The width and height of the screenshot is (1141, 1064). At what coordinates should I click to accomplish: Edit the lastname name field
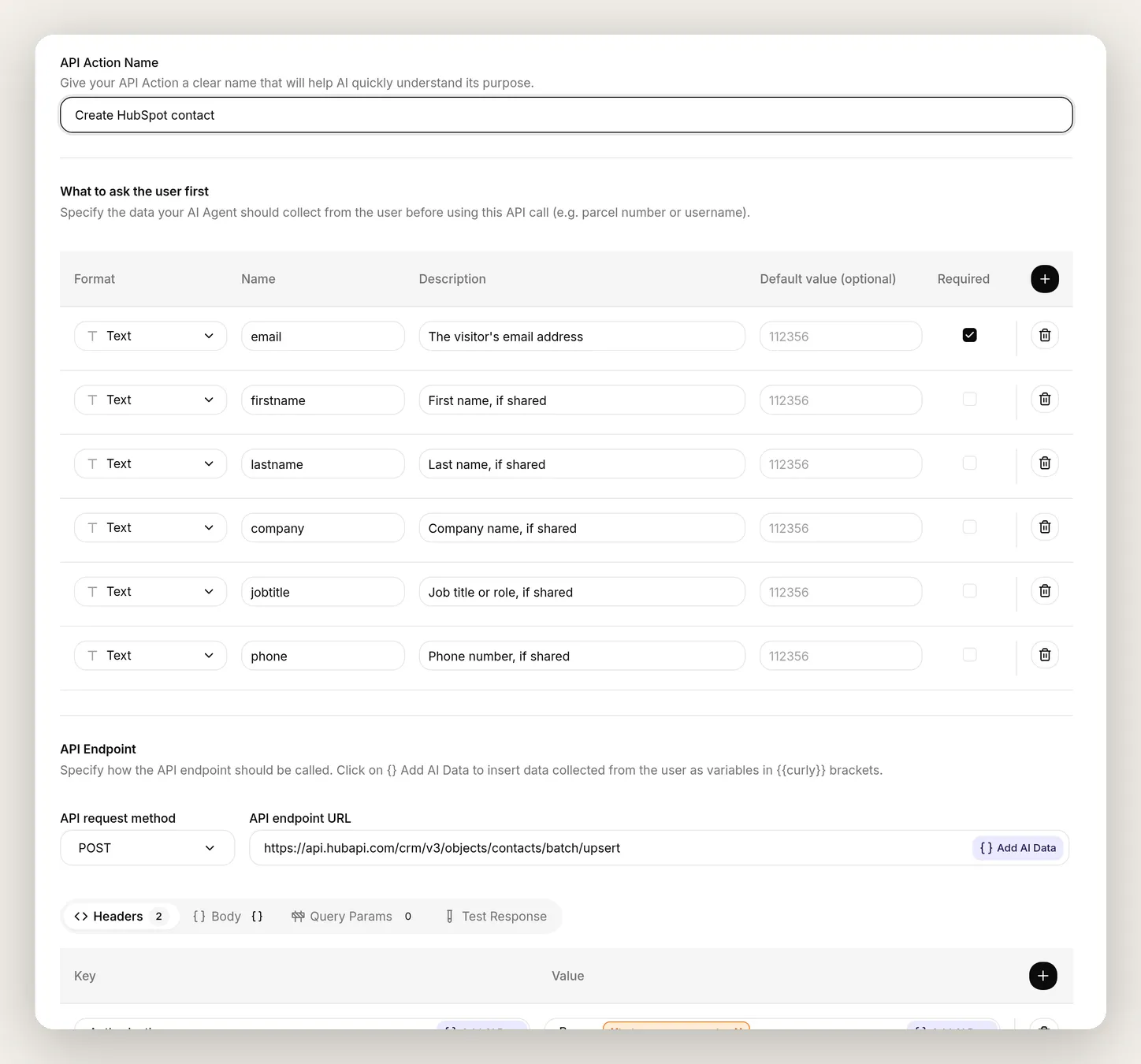[x=323, y=464]
